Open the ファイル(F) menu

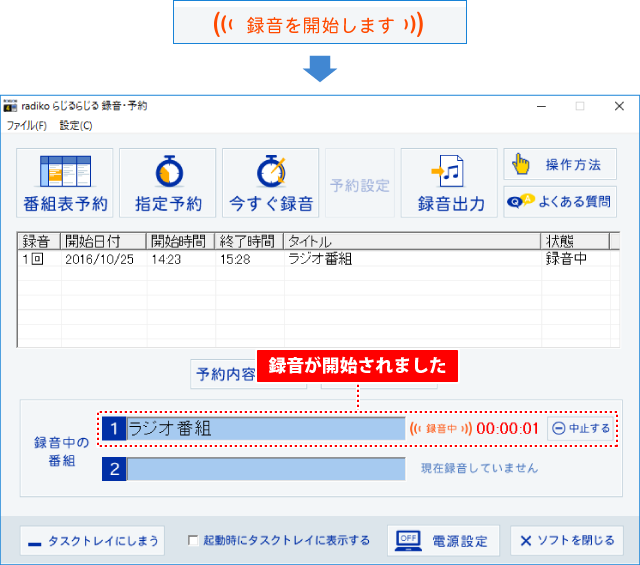(27, 125)
